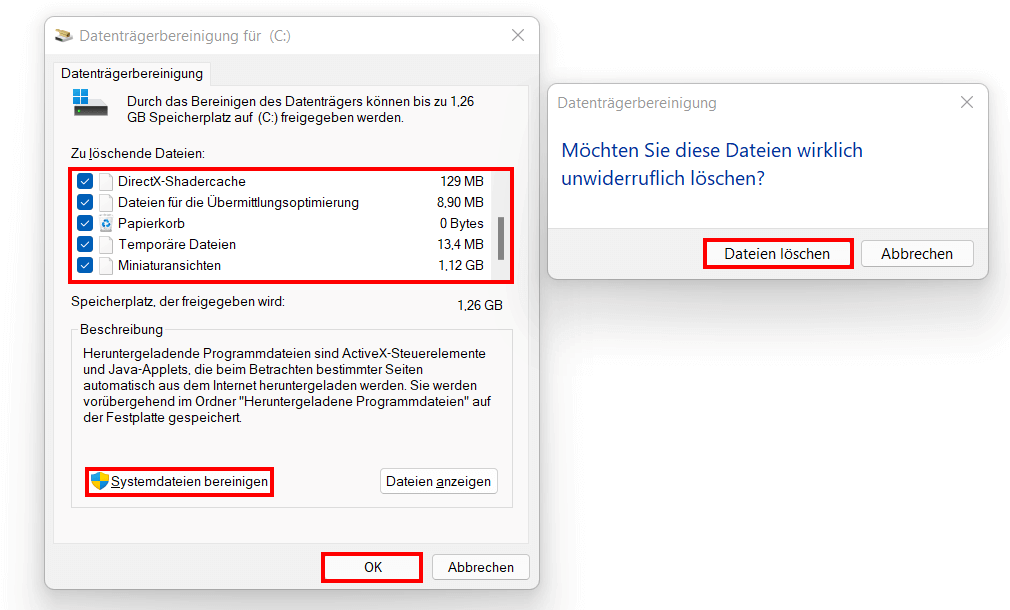Uncheck the Miniaturansichten checkbox
Viewport: 1010px width, 610px height.
pos(85,265)
